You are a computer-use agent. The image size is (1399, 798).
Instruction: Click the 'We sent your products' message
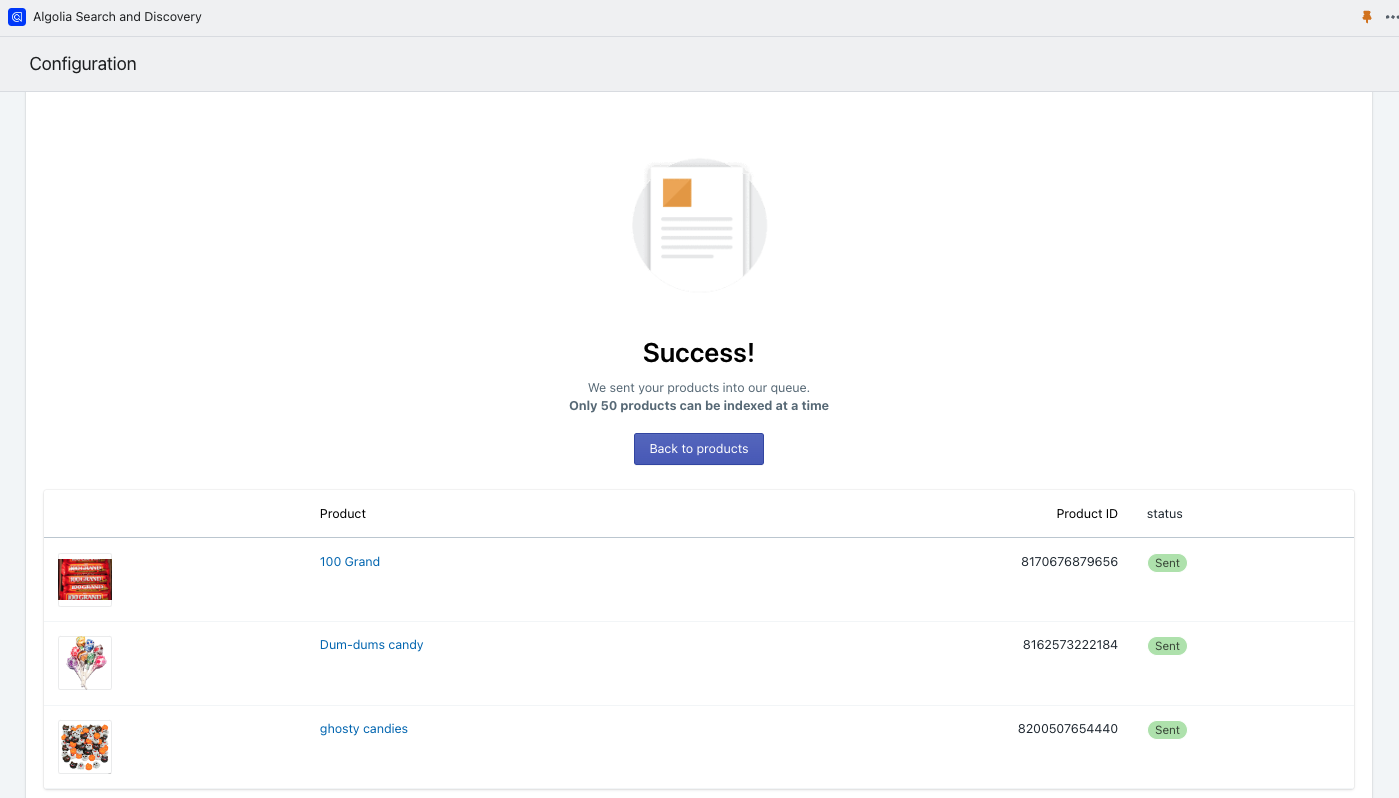coord(699,388)
